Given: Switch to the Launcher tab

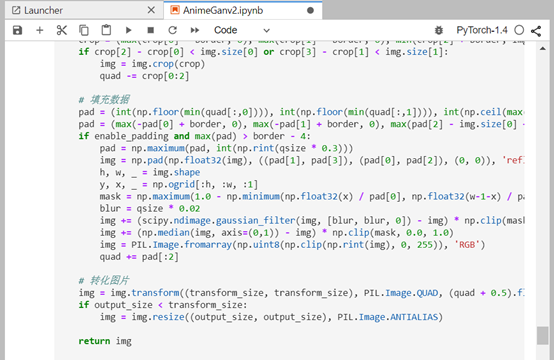Looking at the screenshot, I should pos(43,11).
